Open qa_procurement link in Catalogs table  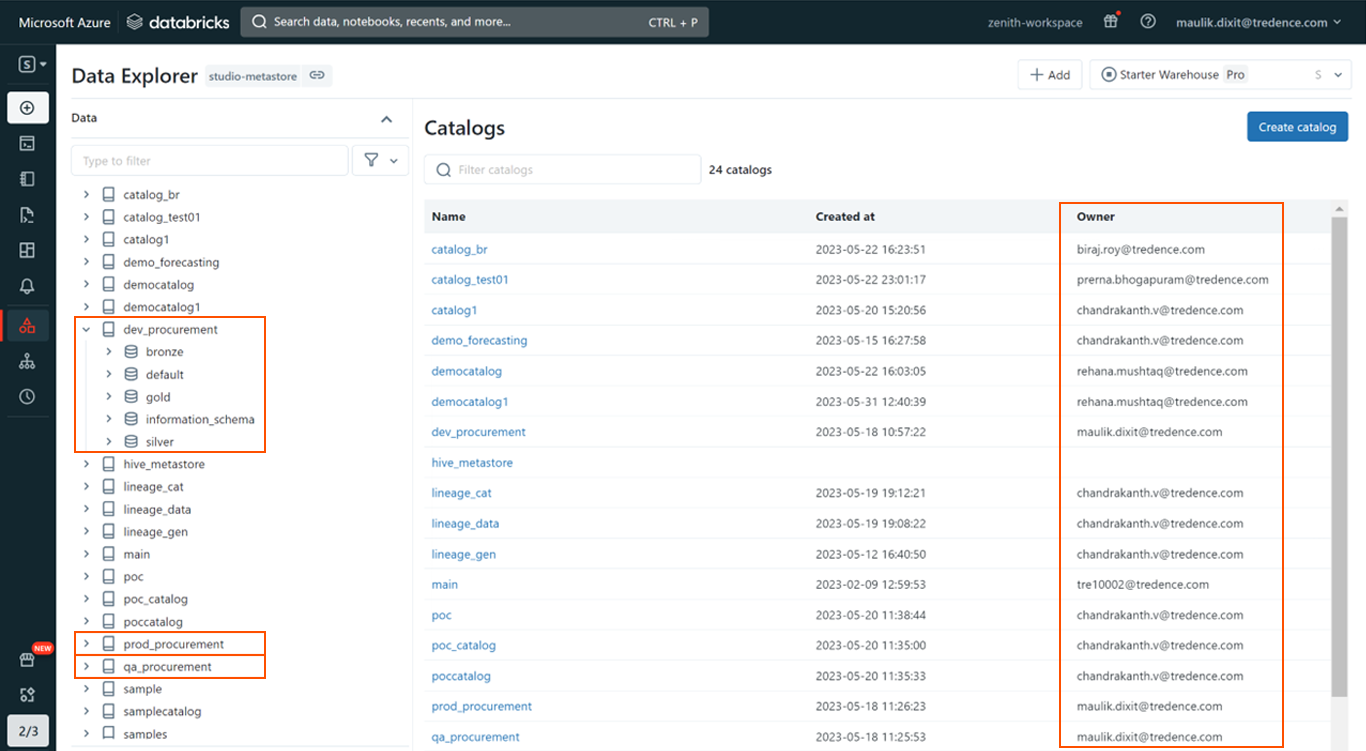475,737
